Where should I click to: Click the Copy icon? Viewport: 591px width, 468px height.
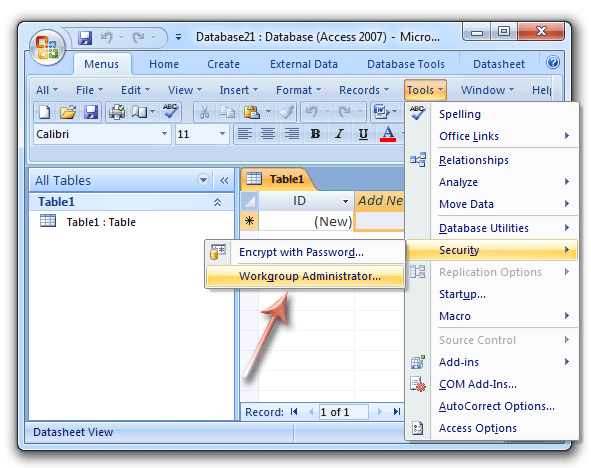pyautogui.click(x=228, y=112)
